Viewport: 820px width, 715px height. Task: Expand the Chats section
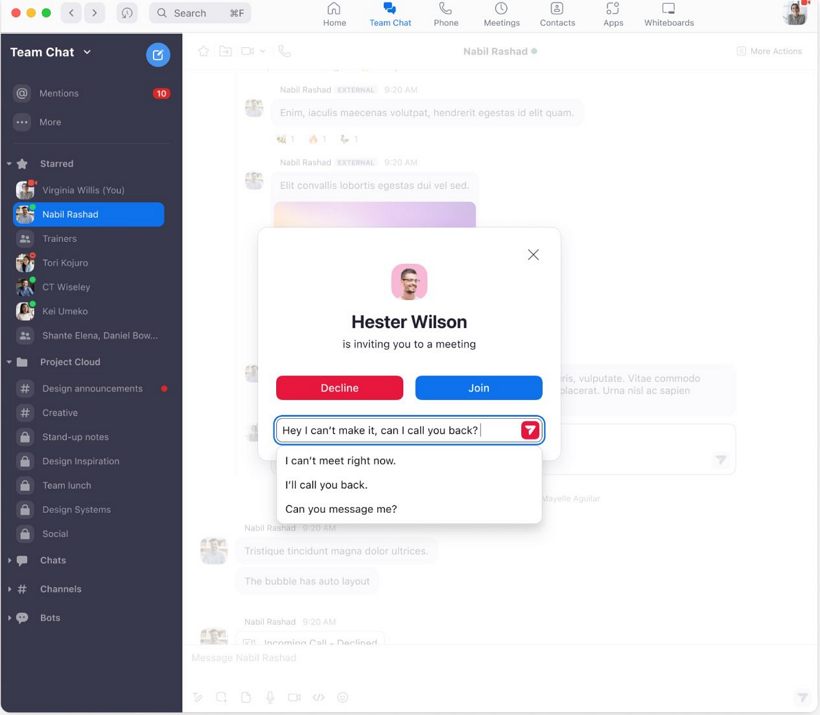(9, 560)
